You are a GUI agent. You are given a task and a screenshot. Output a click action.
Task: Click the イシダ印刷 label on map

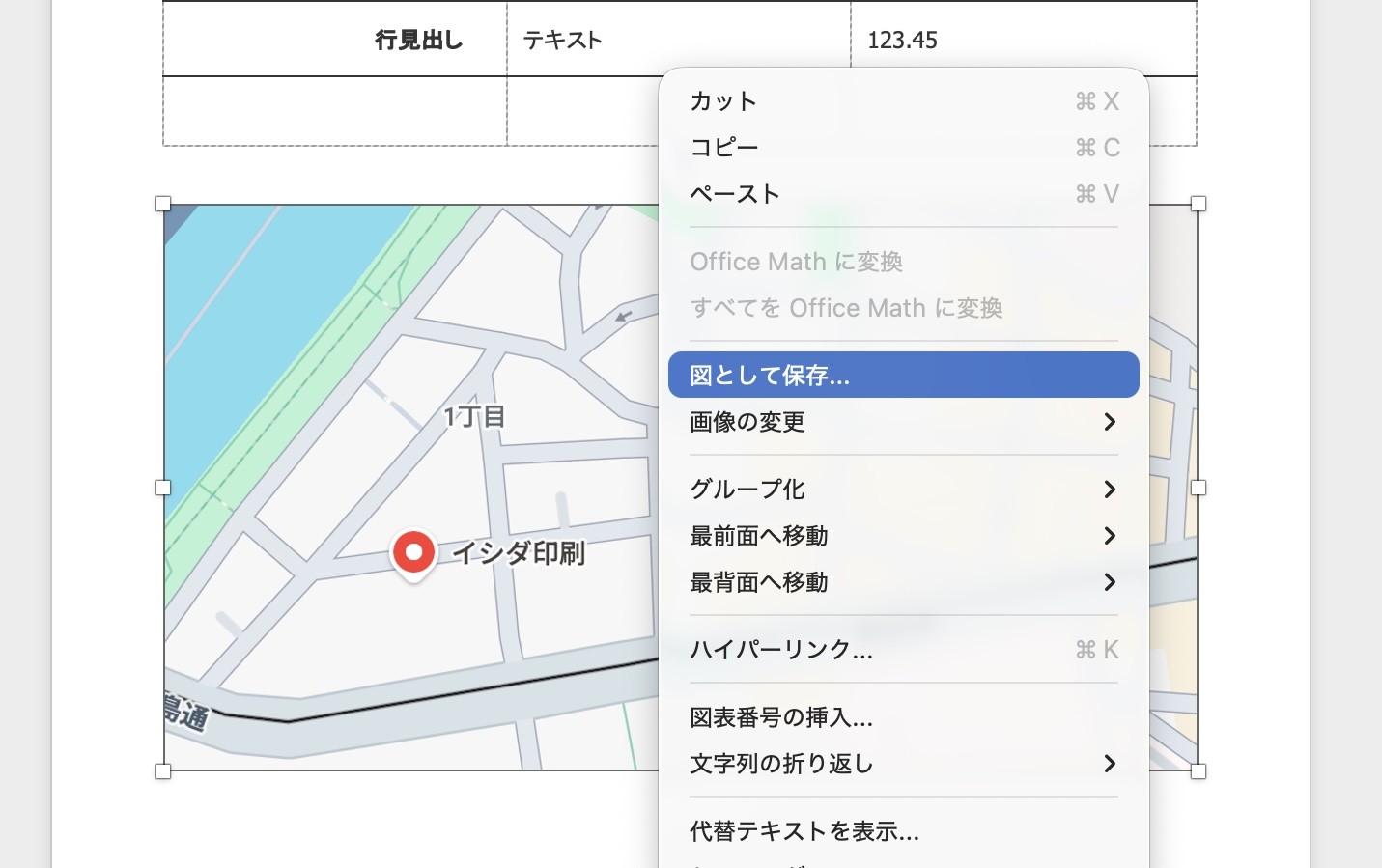[519, 553]
